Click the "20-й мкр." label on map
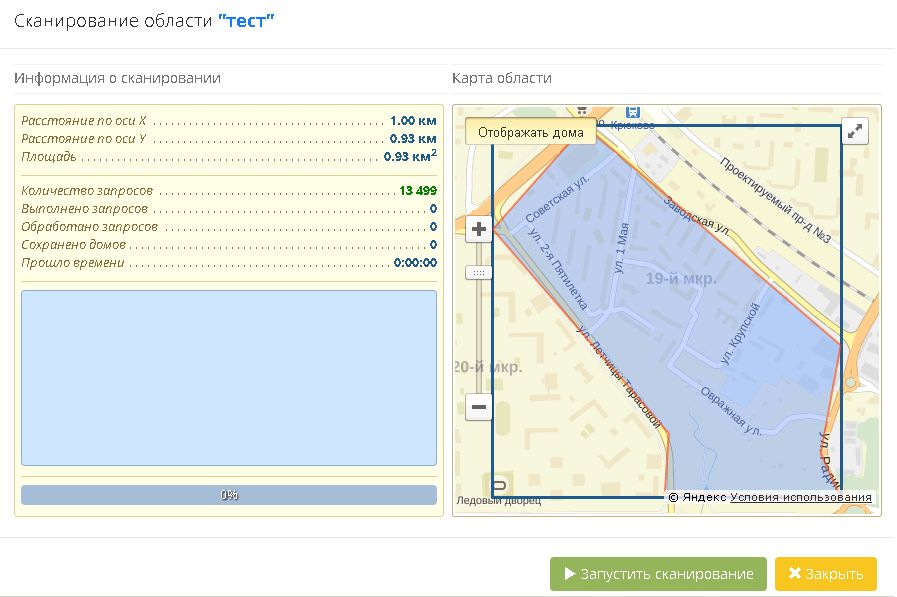897x597 pixels. pyautogui.click(x=488, y=367)
